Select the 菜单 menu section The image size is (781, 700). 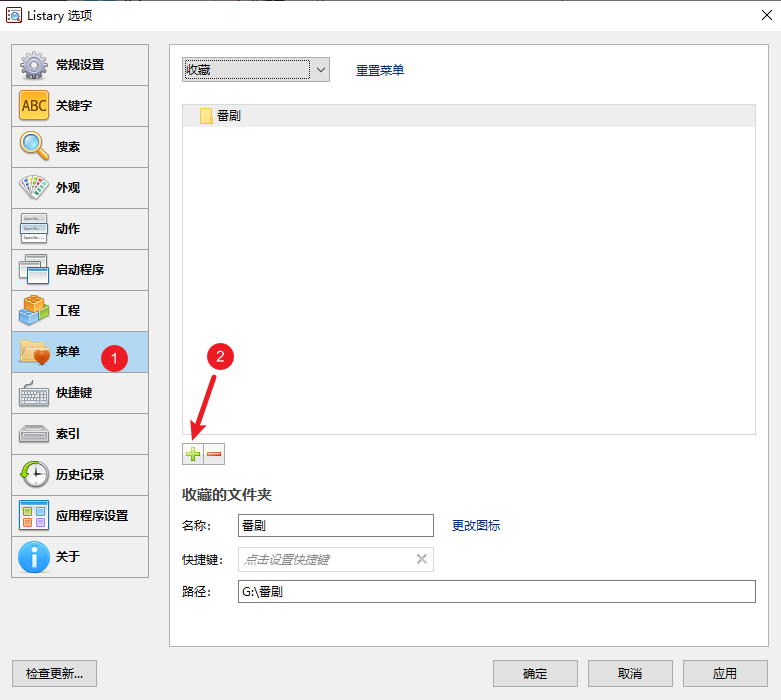[80, 352]
